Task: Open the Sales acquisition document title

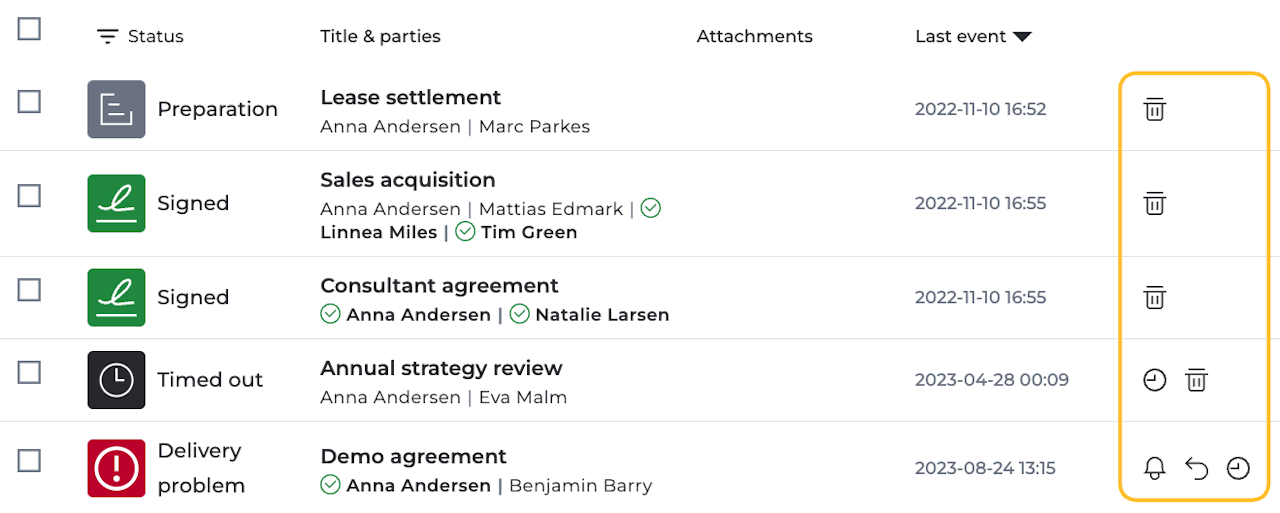Action: point(407,180)
